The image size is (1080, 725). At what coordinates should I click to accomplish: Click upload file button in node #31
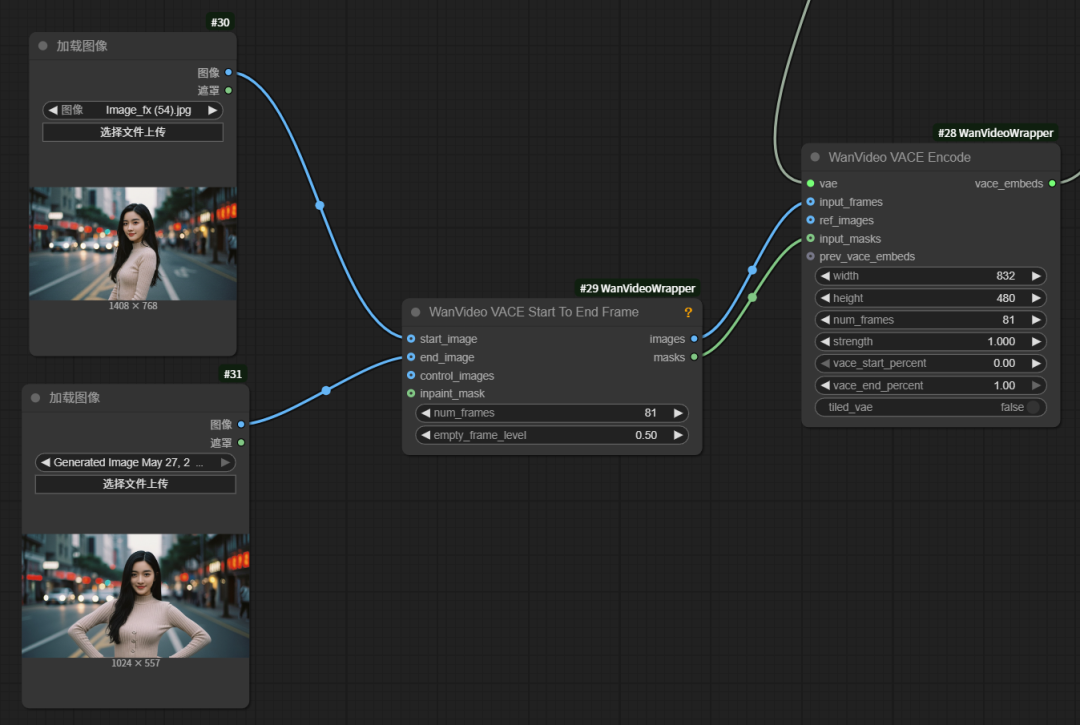(135, 484)
